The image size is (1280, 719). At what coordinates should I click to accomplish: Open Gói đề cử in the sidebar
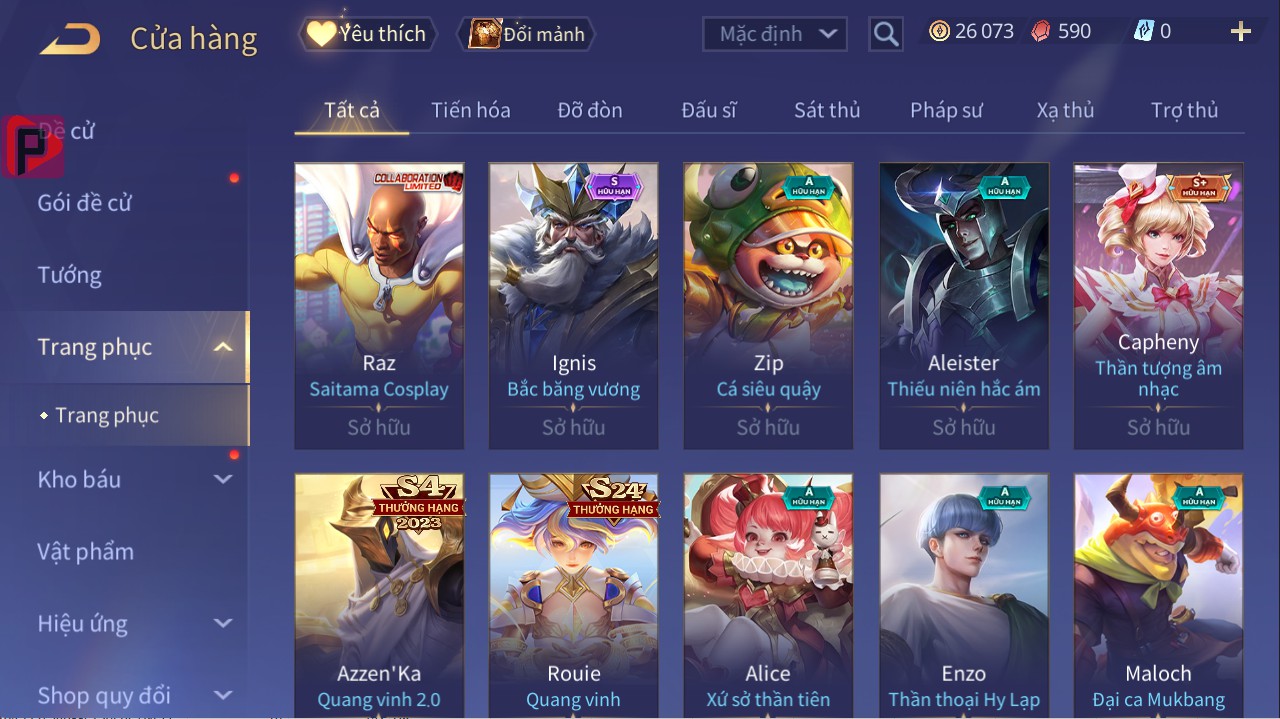point(85,203)
